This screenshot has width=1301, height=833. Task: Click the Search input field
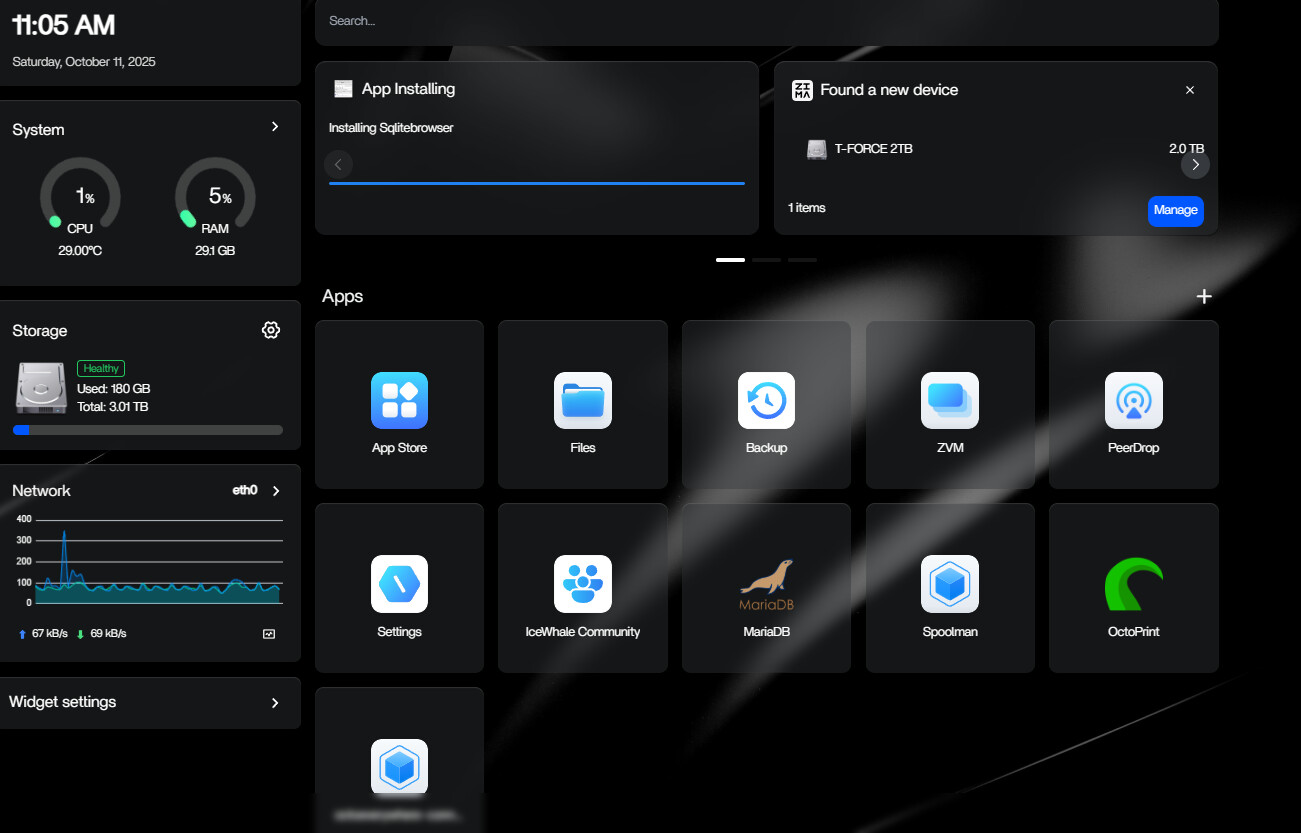766,21
